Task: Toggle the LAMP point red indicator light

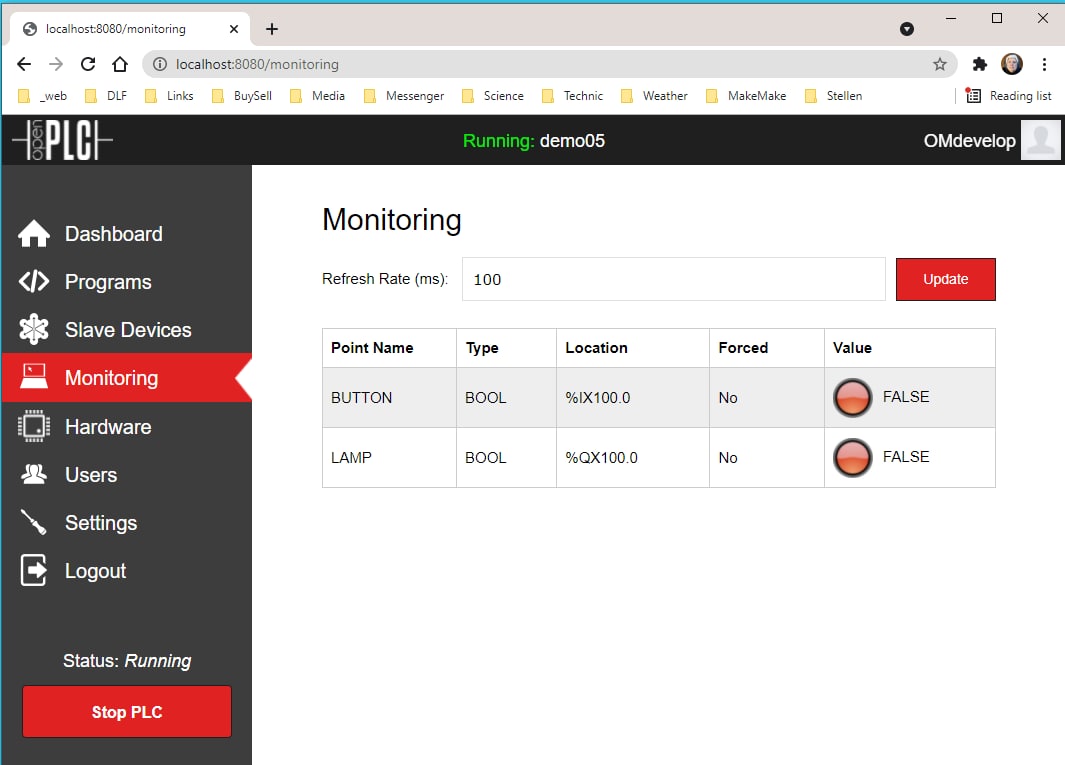Action: tap(852, 458)
